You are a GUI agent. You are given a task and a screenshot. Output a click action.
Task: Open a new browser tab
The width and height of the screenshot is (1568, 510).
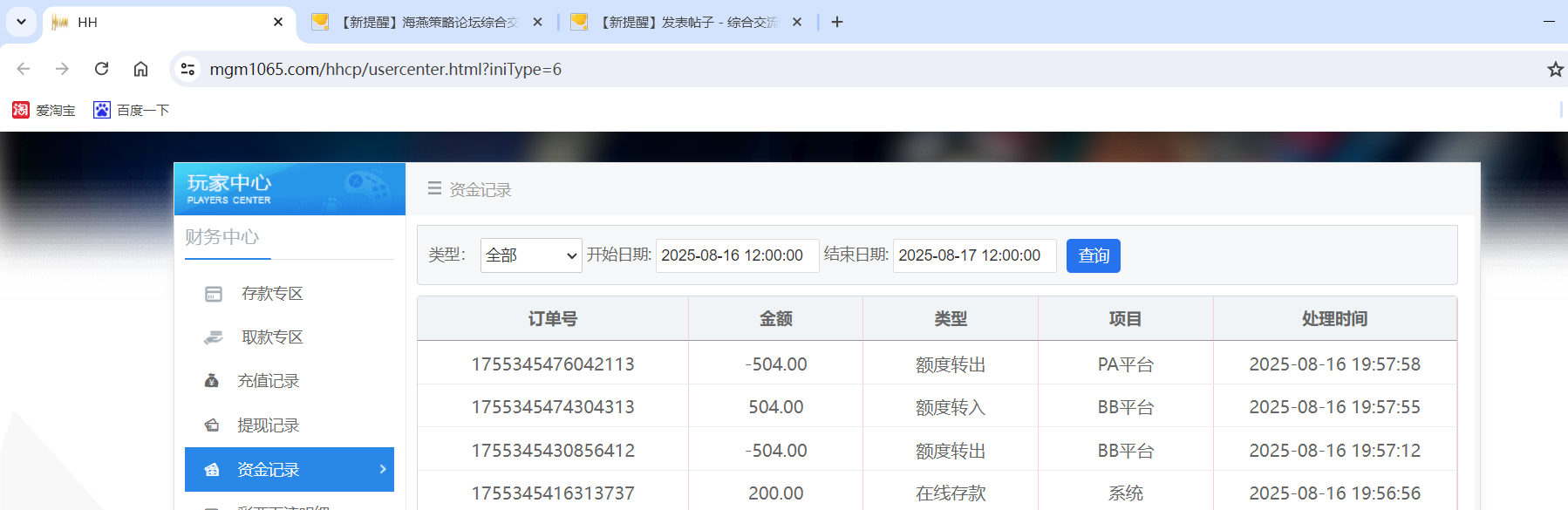[837, 22]
